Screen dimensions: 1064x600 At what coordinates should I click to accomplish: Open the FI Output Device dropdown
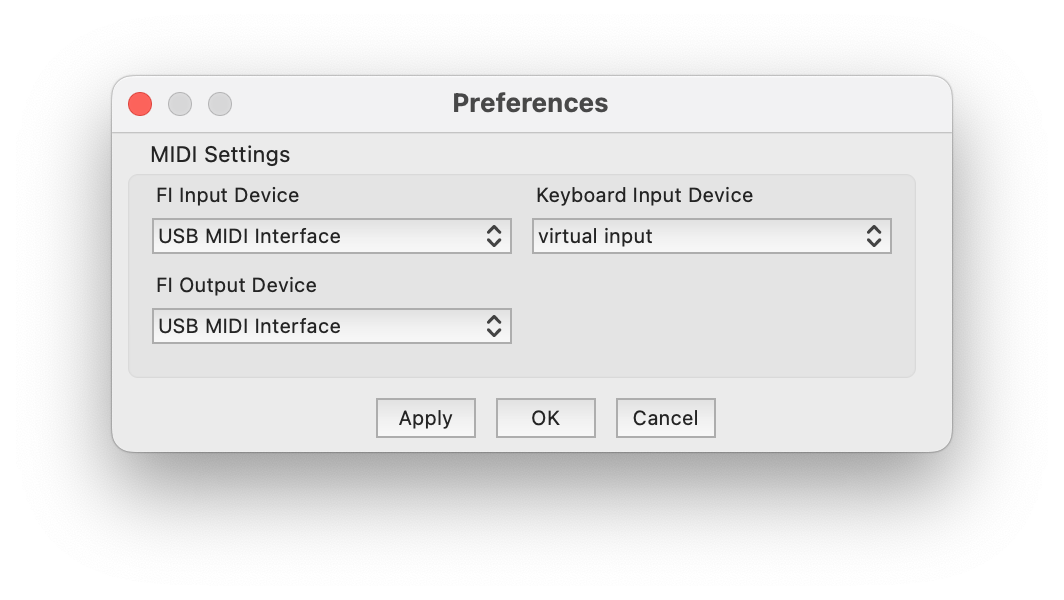tap(331, 326)
